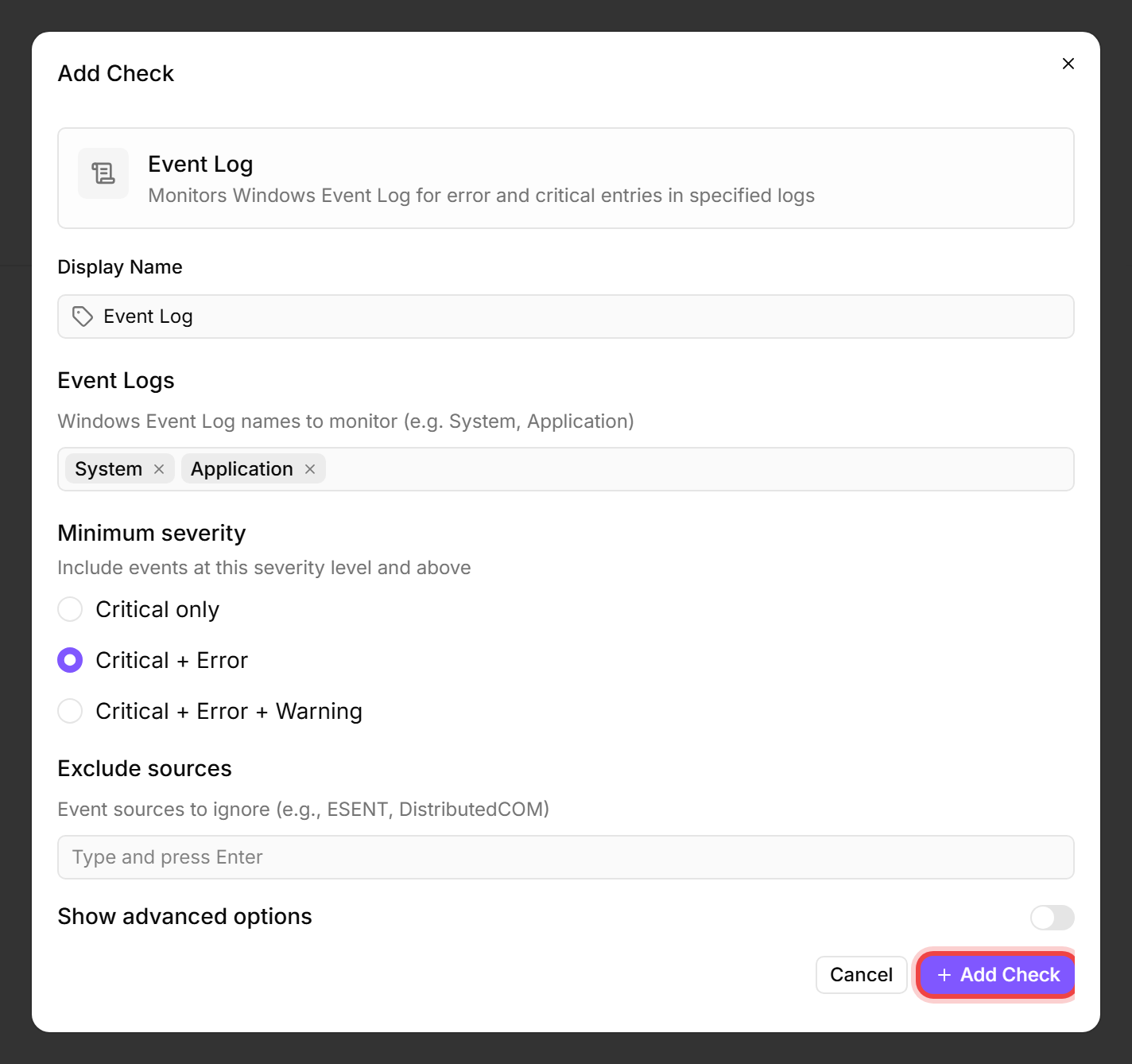
Task: Remove the Application log tag
Action: pos(310,469)
